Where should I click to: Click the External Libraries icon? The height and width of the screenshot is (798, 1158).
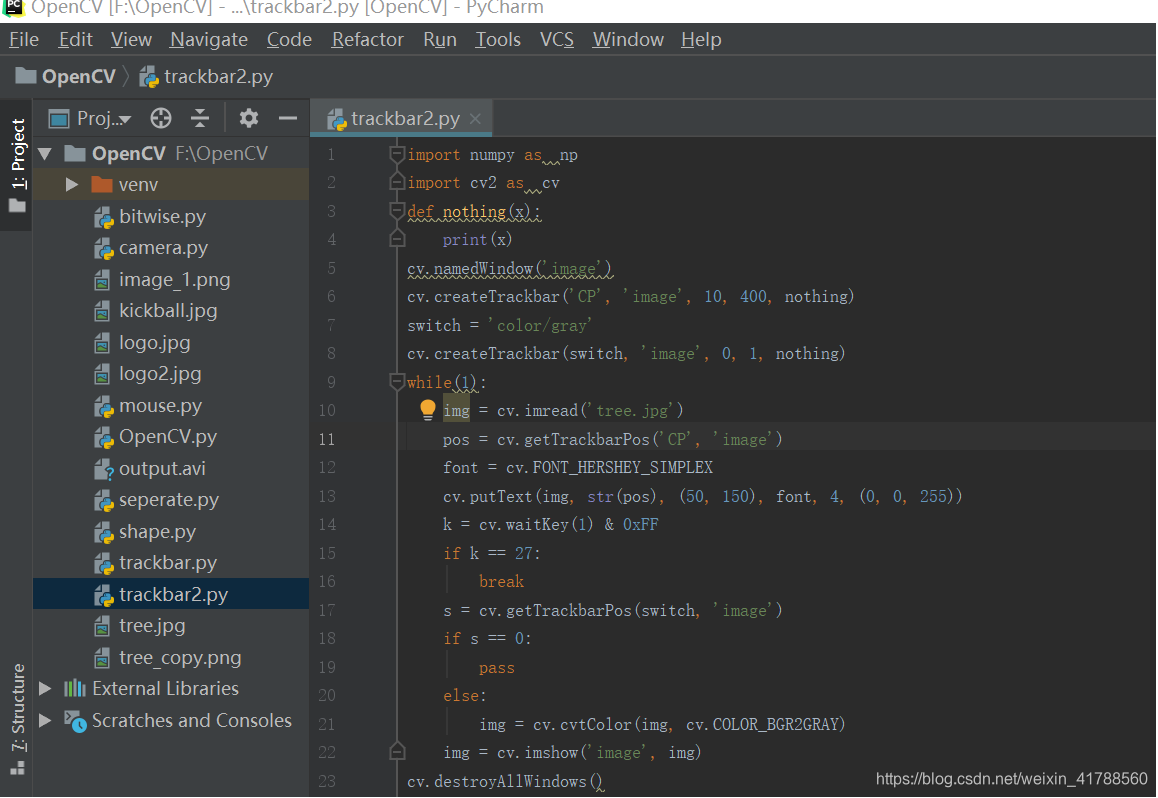point(75,689)
